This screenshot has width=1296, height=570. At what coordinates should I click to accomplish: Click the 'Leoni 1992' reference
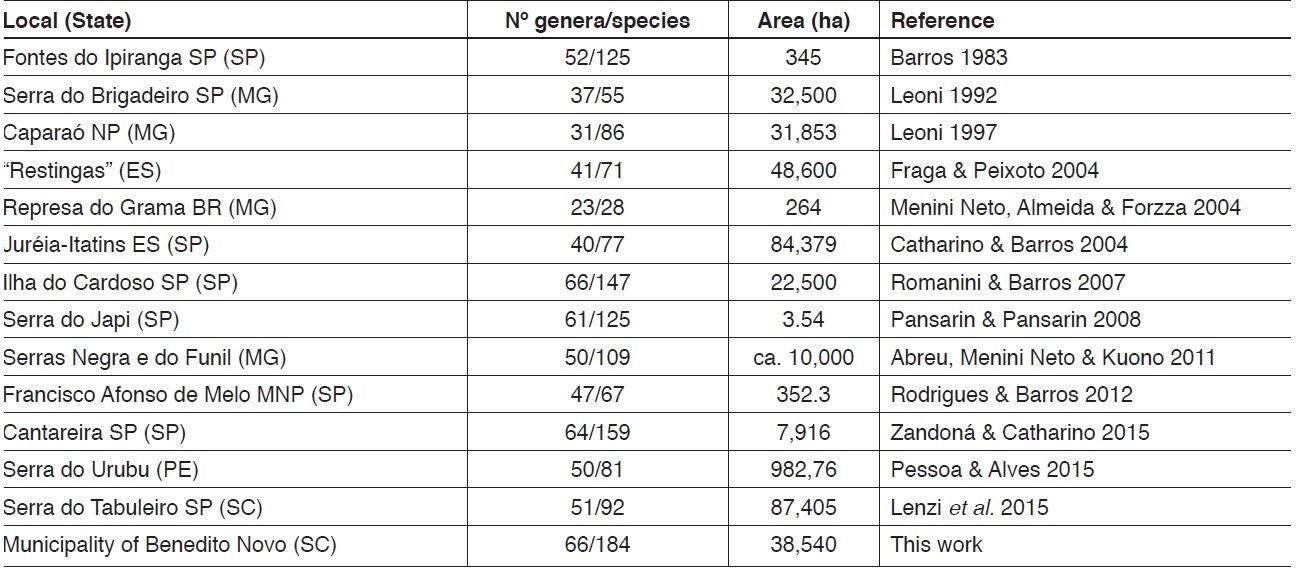[943, 96]
